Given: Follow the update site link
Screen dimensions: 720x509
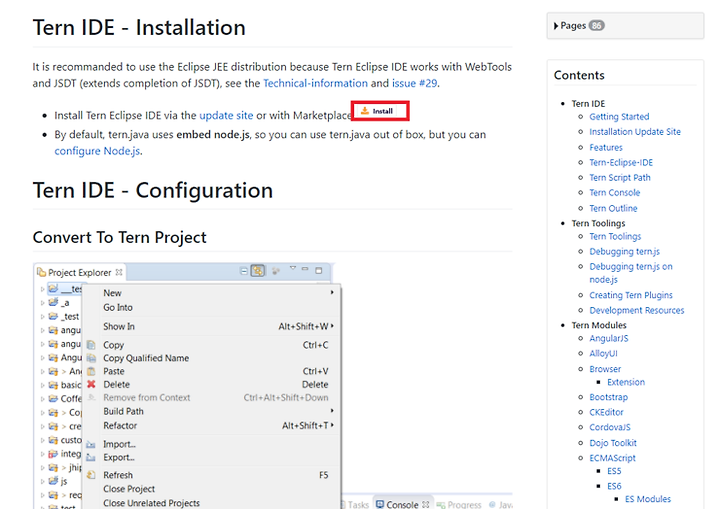Looking at the screenshot, I should [226, 115].
